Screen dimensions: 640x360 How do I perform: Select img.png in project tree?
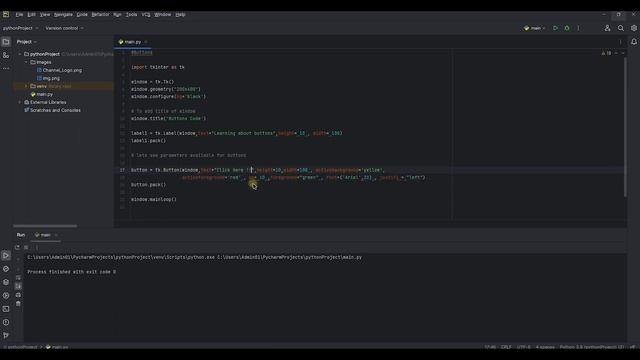coord(48,78)
